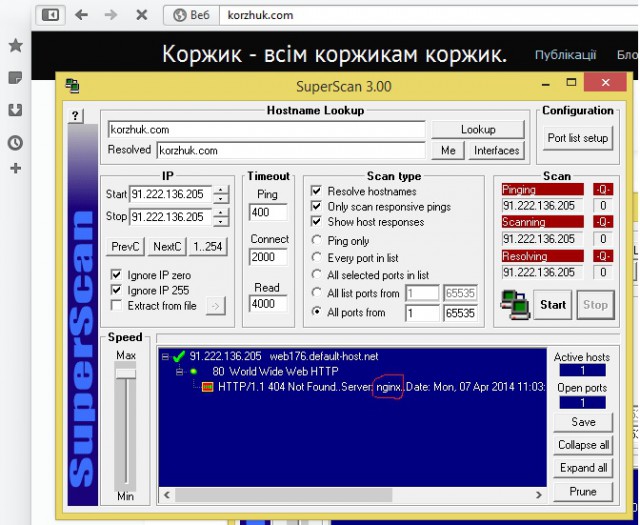Toggle the browser sidebar panel icon
The image size is (640, 525).
coord(51,15)
